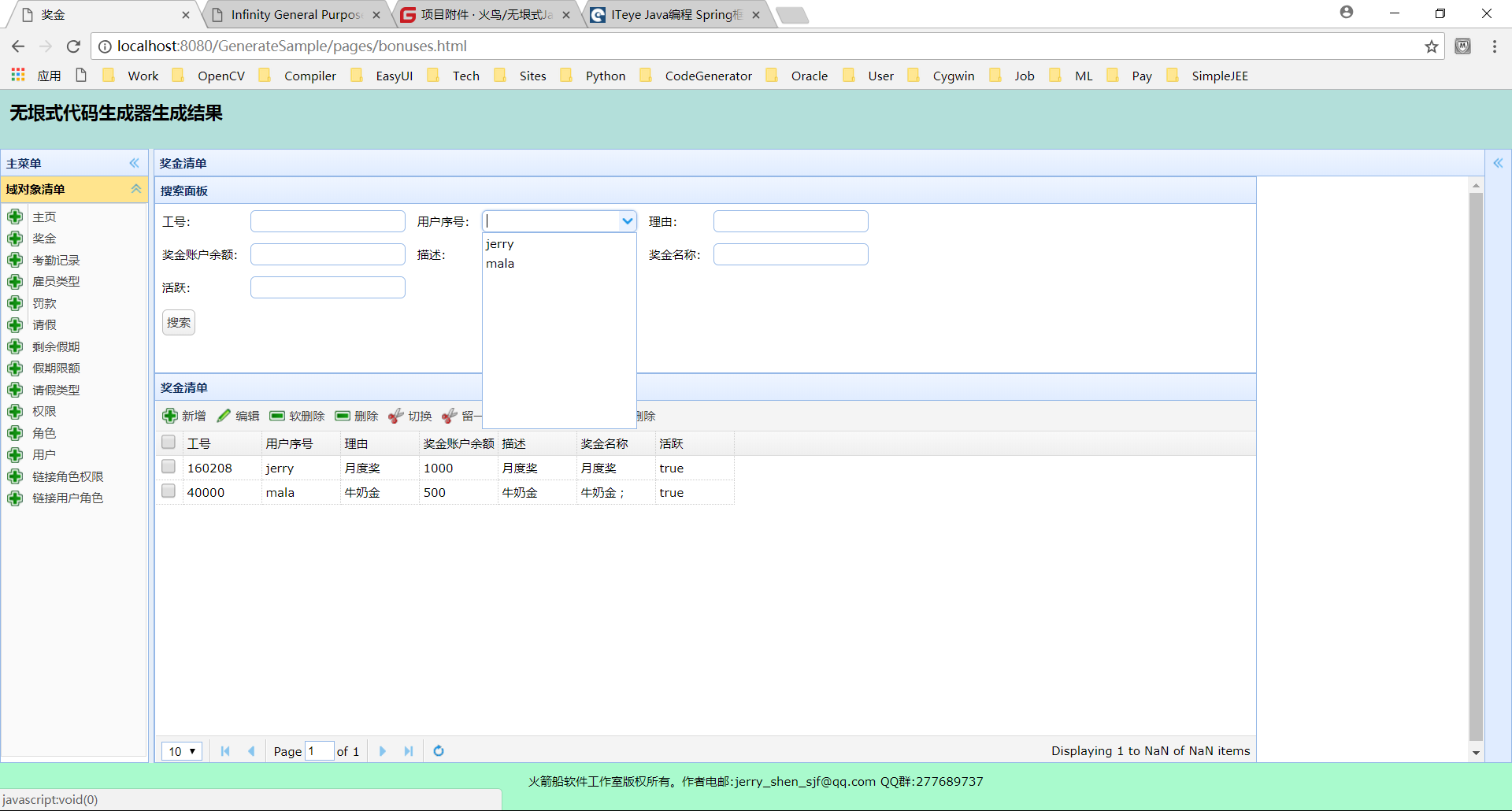Image resolution: width=1512 pixels, height=811 pixels.
Task: Click the browser forward arrow
Action: pos(46,46)
